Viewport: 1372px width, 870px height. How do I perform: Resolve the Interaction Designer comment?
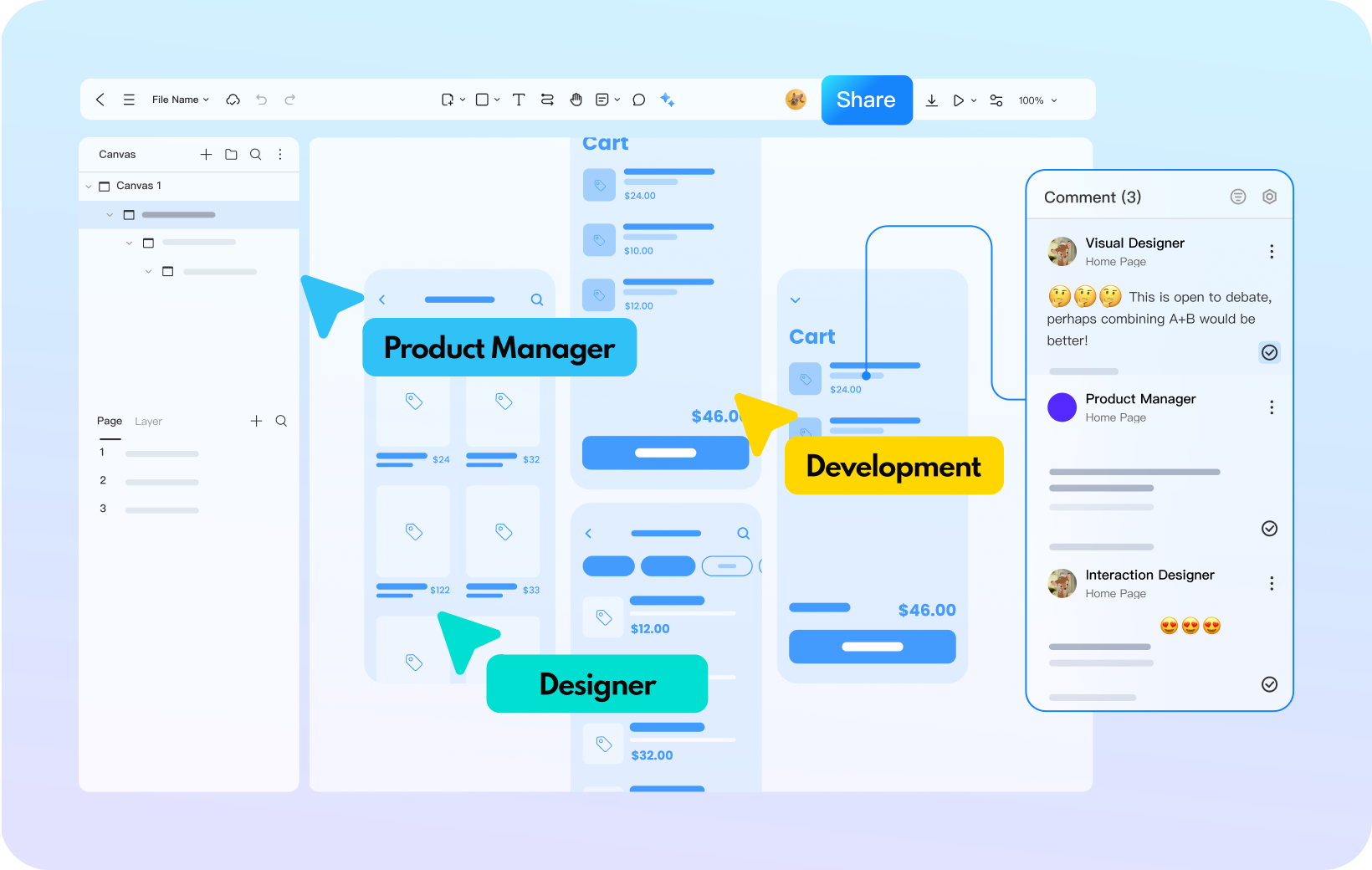tap(1269, 684)
